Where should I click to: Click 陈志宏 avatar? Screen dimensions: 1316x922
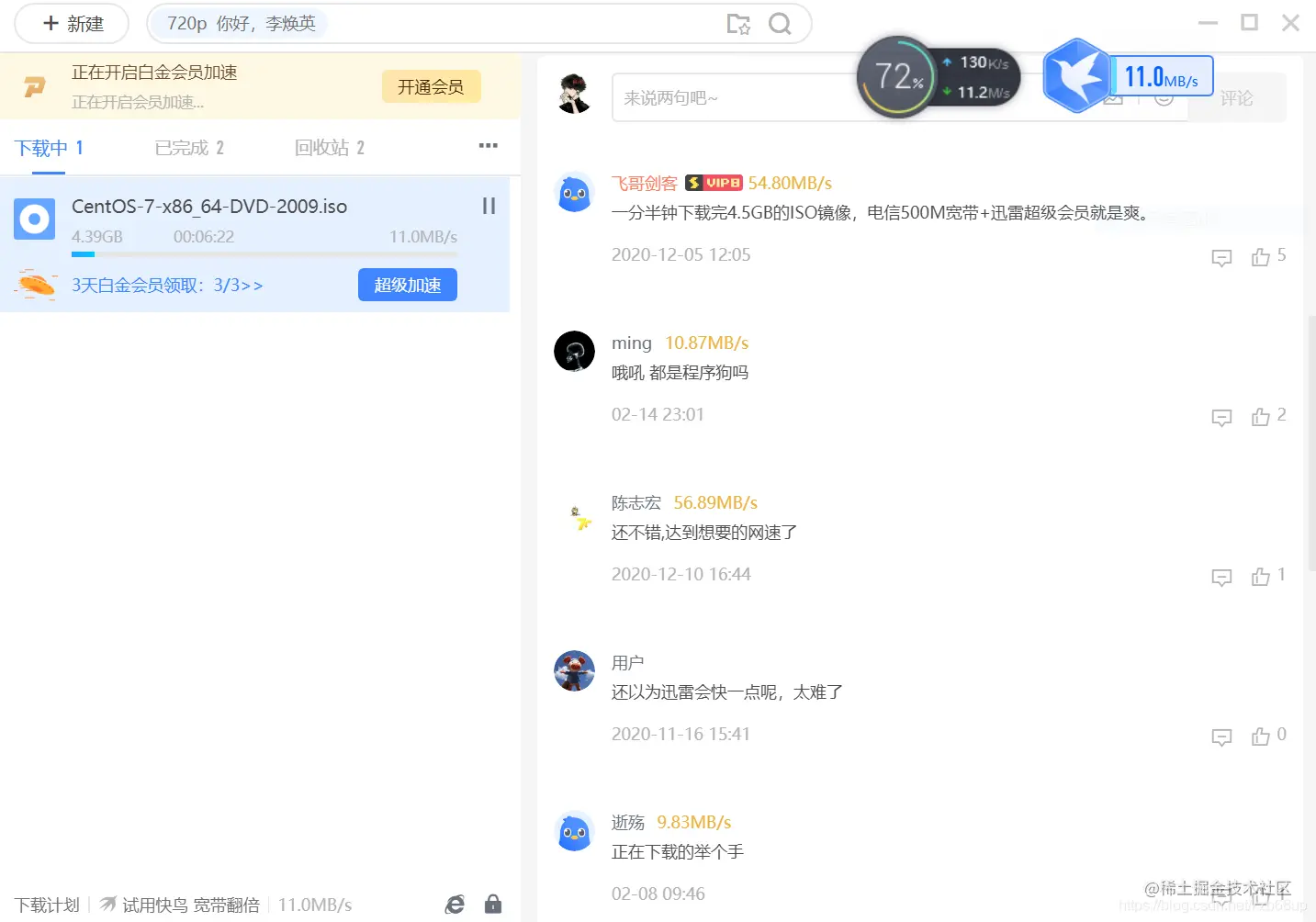575,512
